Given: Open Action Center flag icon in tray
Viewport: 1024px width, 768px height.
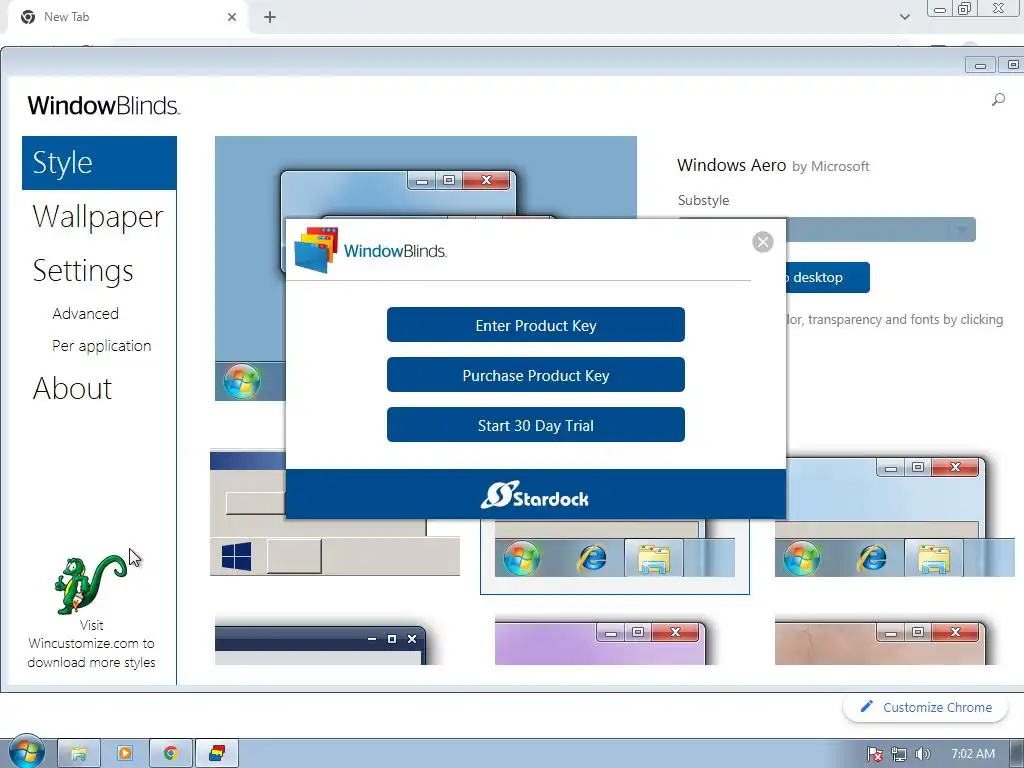Looking at the screenshot, I should coord(874,754).
